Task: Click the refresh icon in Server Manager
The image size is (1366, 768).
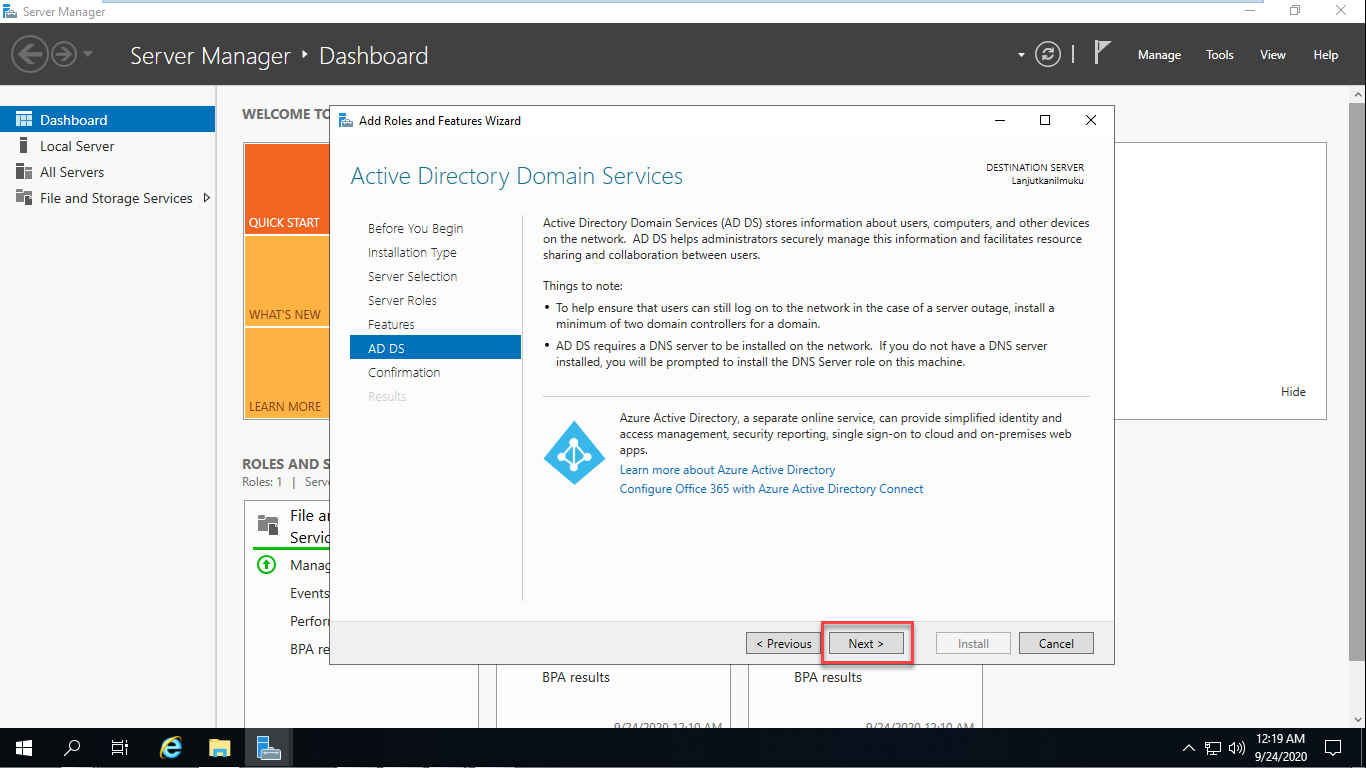Action: 1047,54
